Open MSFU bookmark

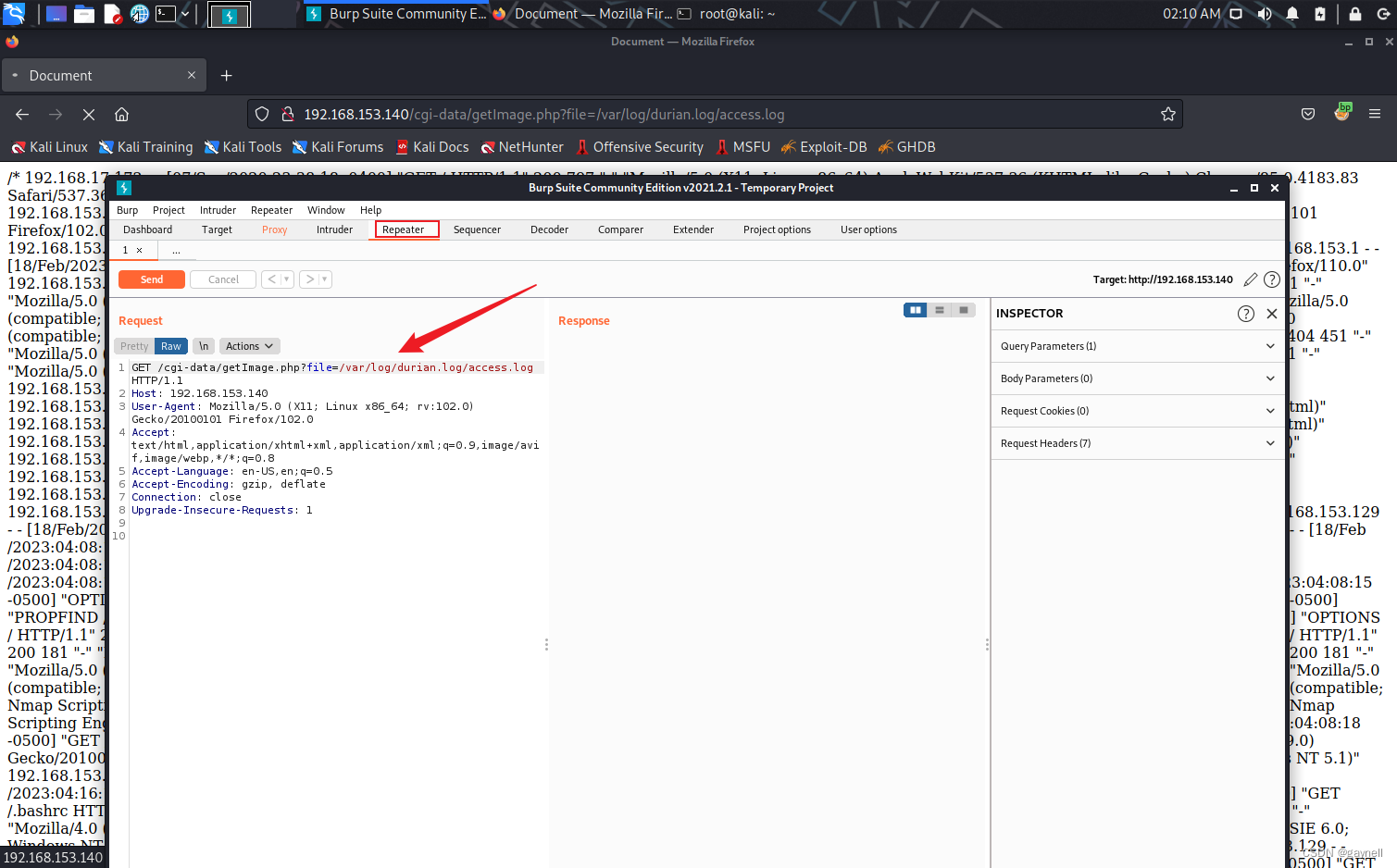pyautogui.click(x=743, y=147)
